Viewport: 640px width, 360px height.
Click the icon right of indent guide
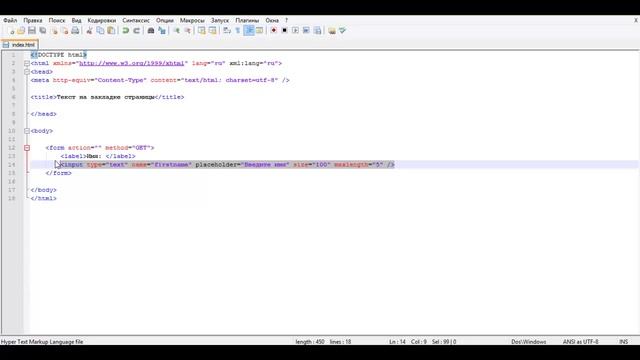[x=259, y=31]
